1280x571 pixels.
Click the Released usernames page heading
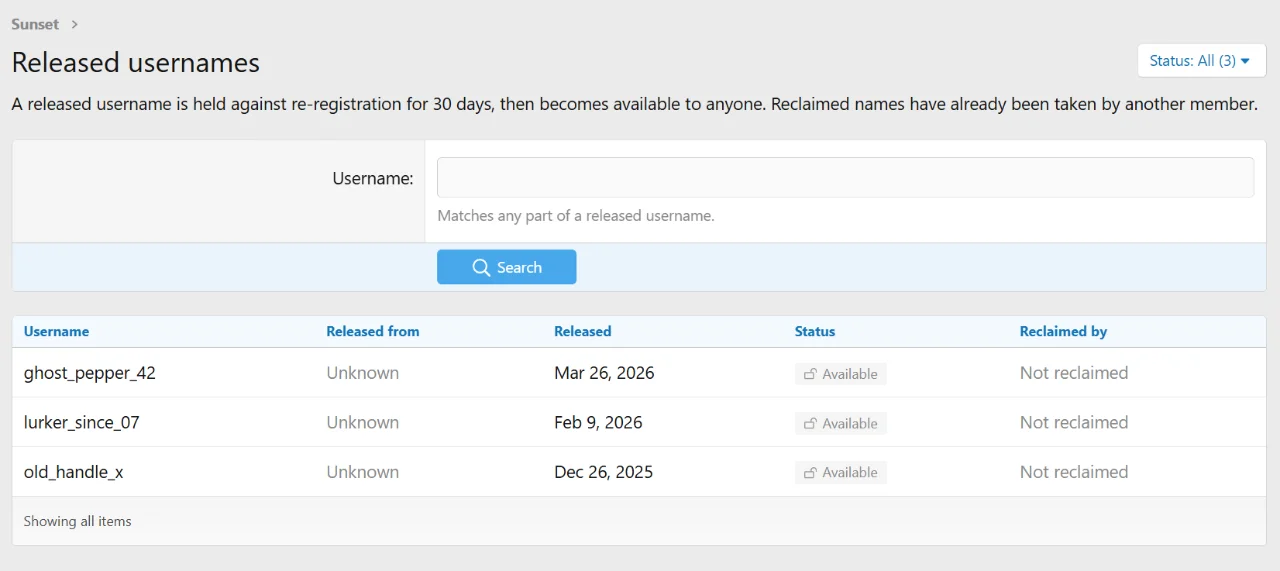[x=136, y=62]
